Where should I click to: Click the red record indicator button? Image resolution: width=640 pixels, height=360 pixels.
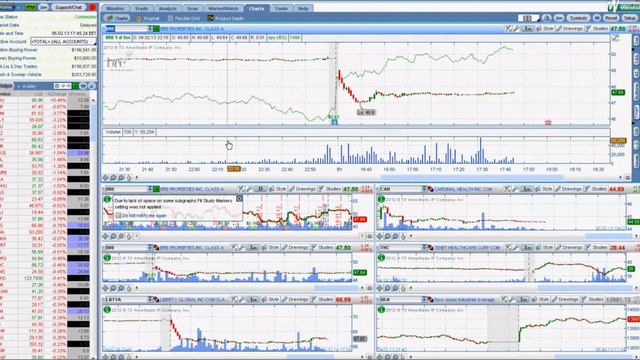click(x=93, y=7)
